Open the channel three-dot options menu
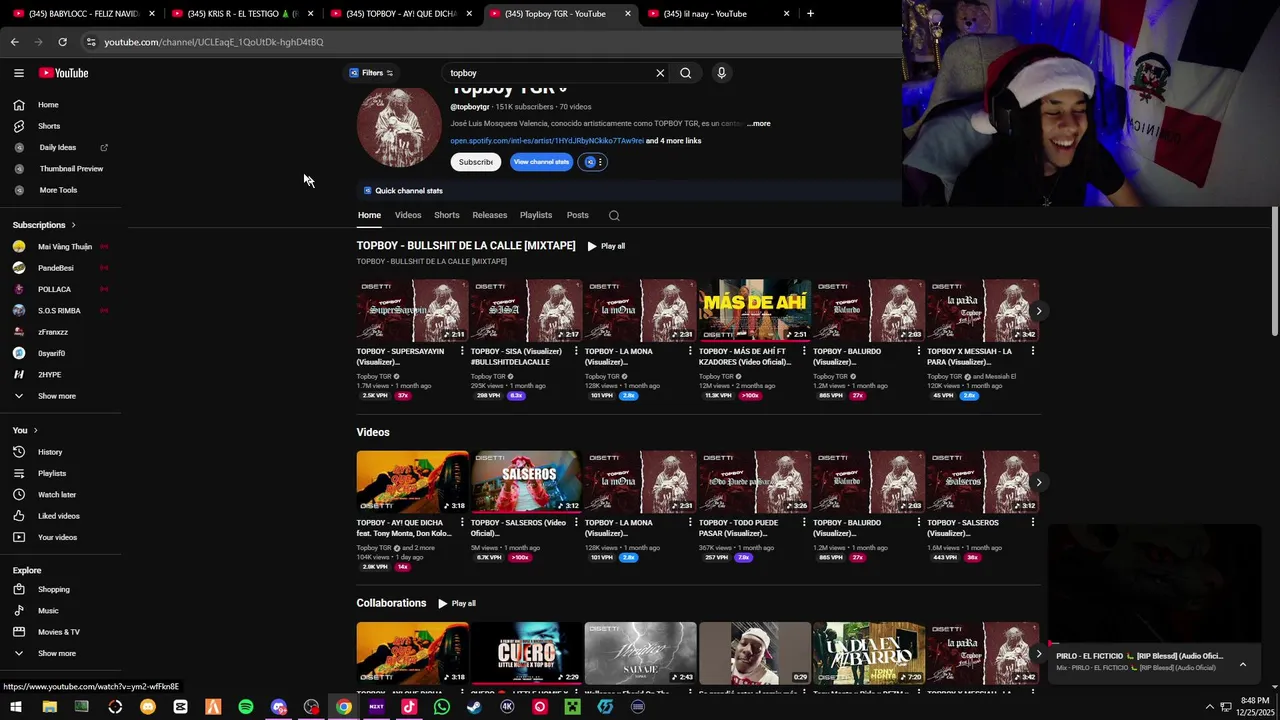This screenshot has width=1280, height=720. point(600,162)
